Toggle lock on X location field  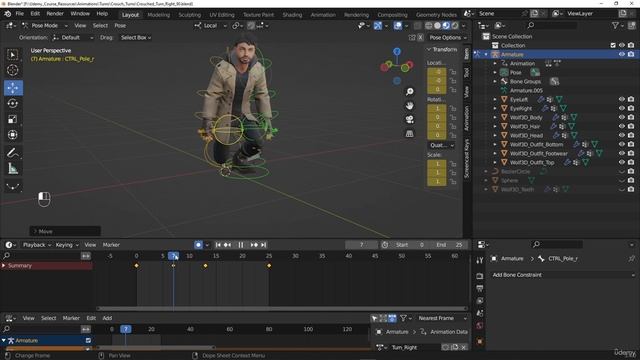[453, 72]
